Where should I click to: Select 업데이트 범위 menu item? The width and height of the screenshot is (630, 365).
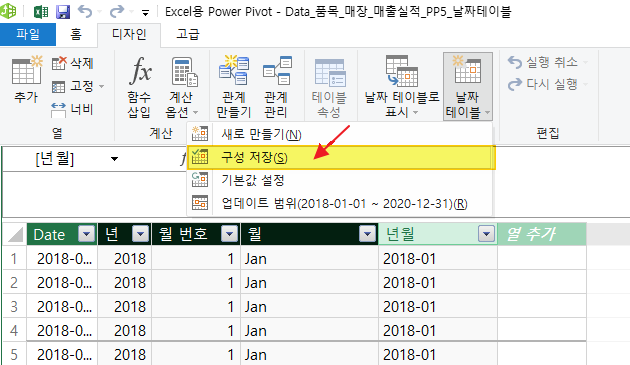pos(340,203)
